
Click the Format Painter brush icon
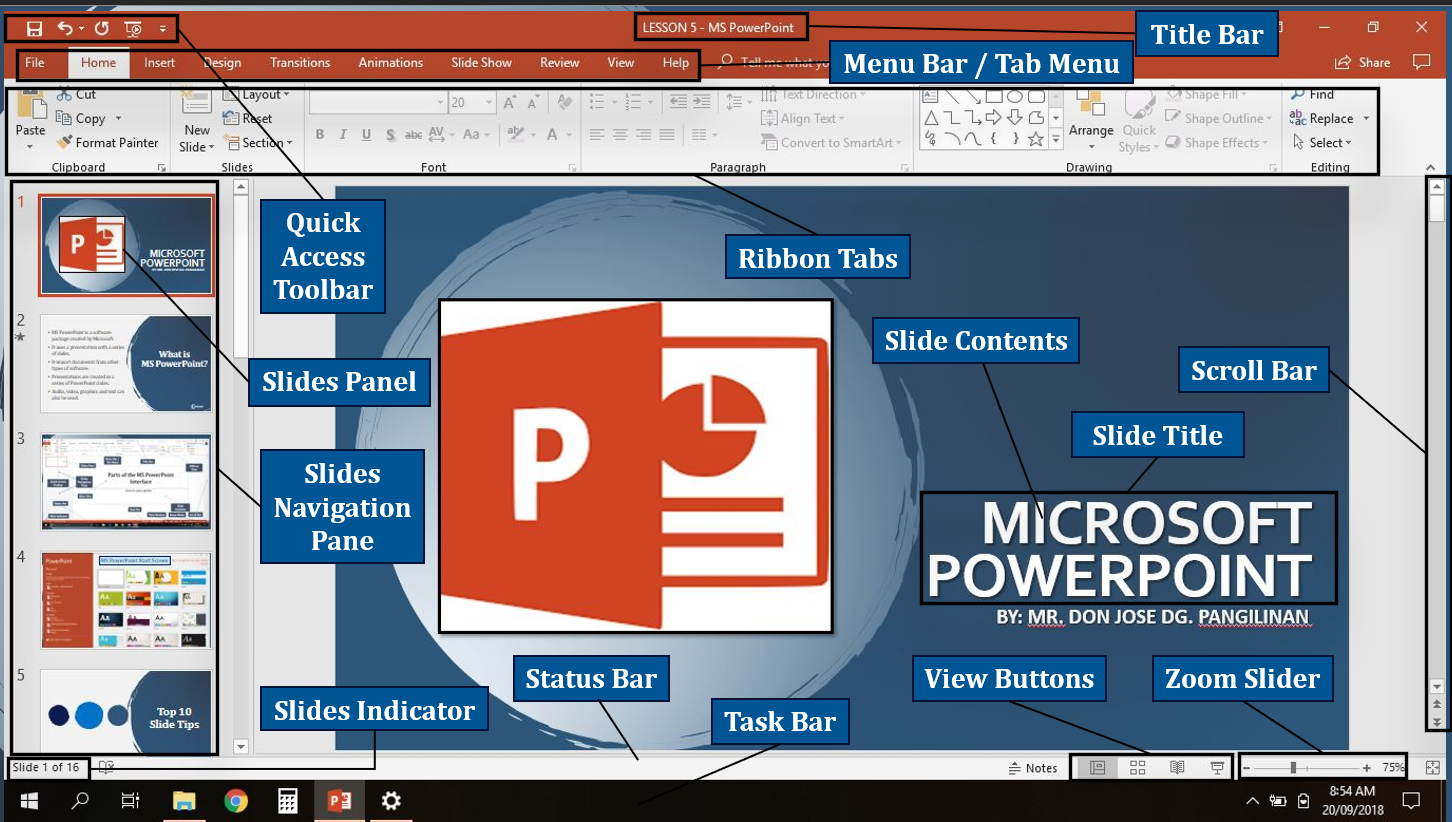65,143
